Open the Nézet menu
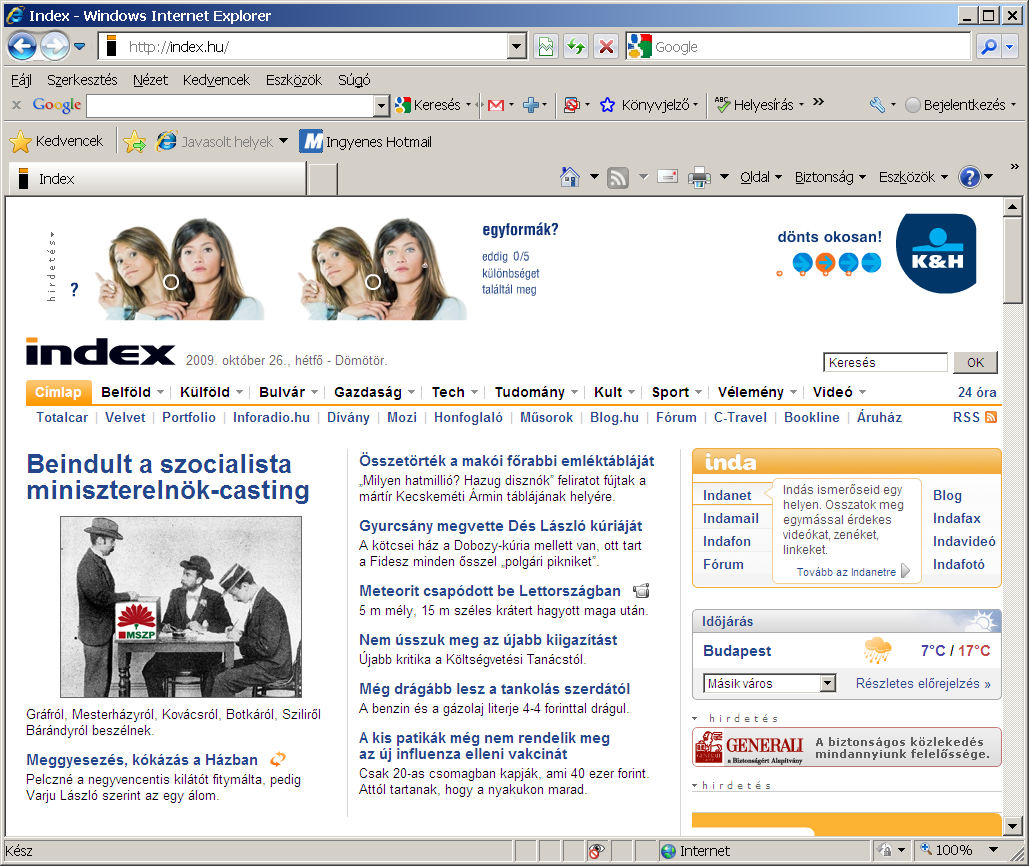The width and height of the screenshot is (1029, 866). pos(150,80)
